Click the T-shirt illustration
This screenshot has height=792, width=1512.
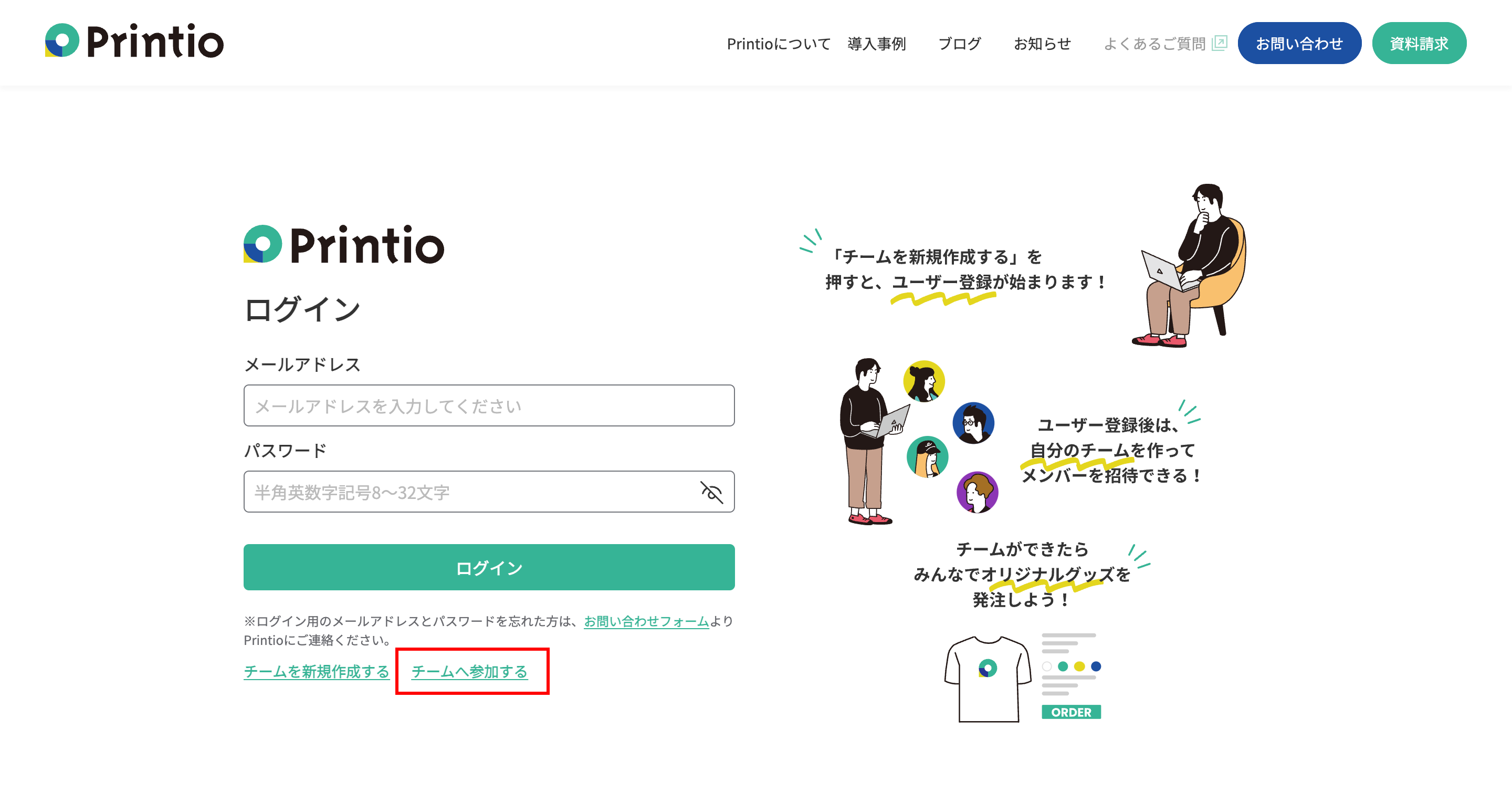(x=988, y=679)
